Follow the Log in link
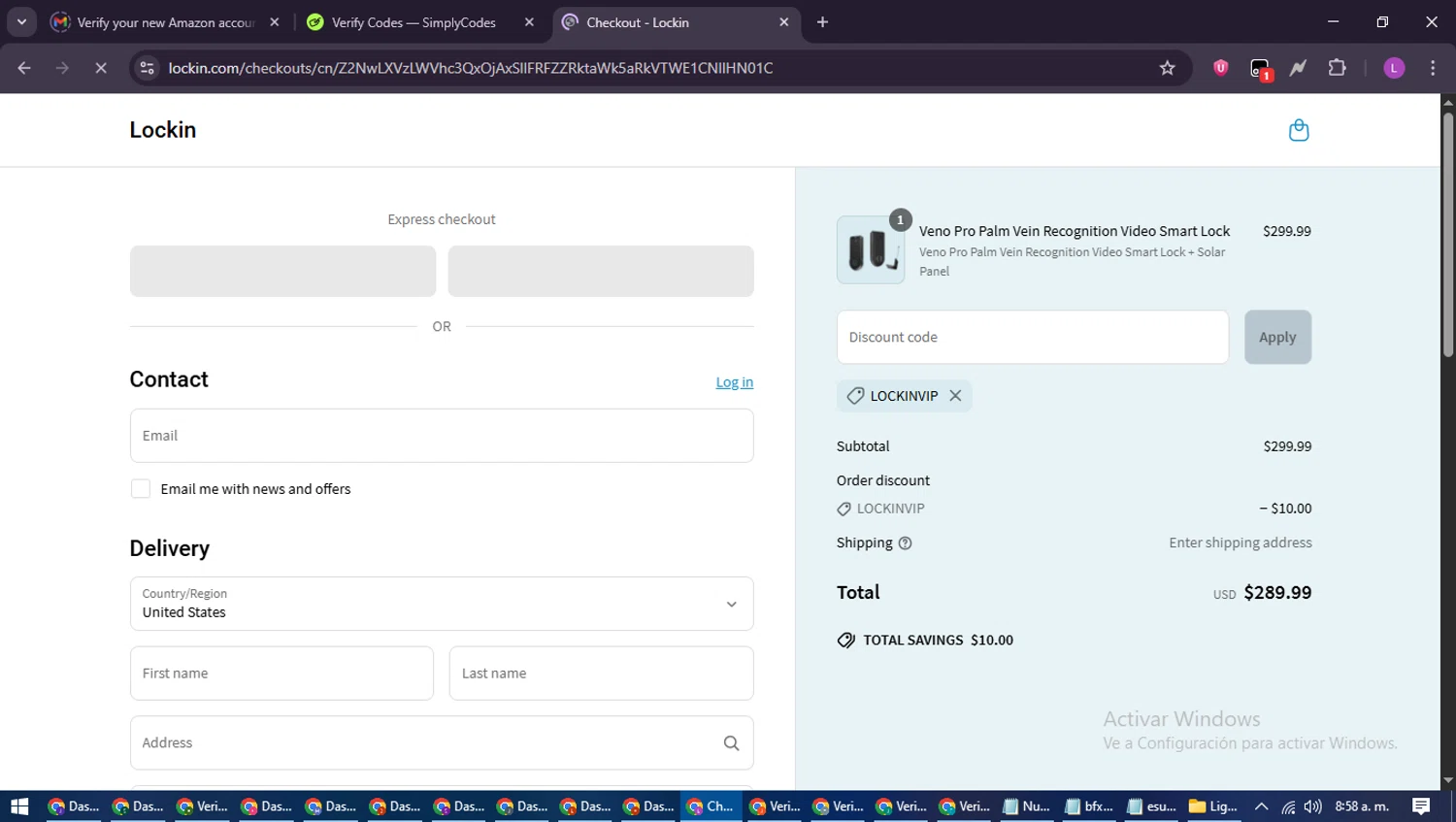The height and width of the screenshot is (822, 1456). 735,382
